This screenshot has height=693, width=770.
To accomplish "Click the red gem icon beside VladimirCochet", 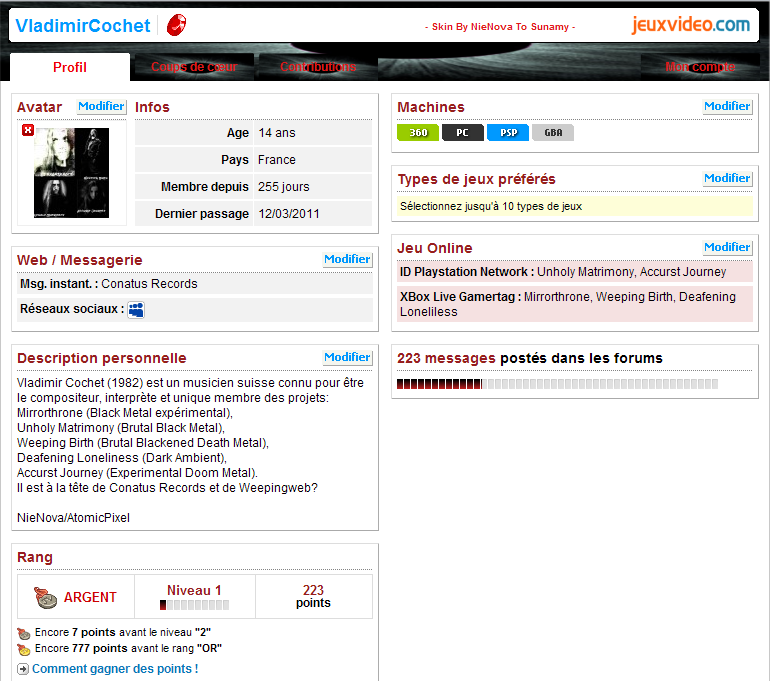I will (176, 25).
